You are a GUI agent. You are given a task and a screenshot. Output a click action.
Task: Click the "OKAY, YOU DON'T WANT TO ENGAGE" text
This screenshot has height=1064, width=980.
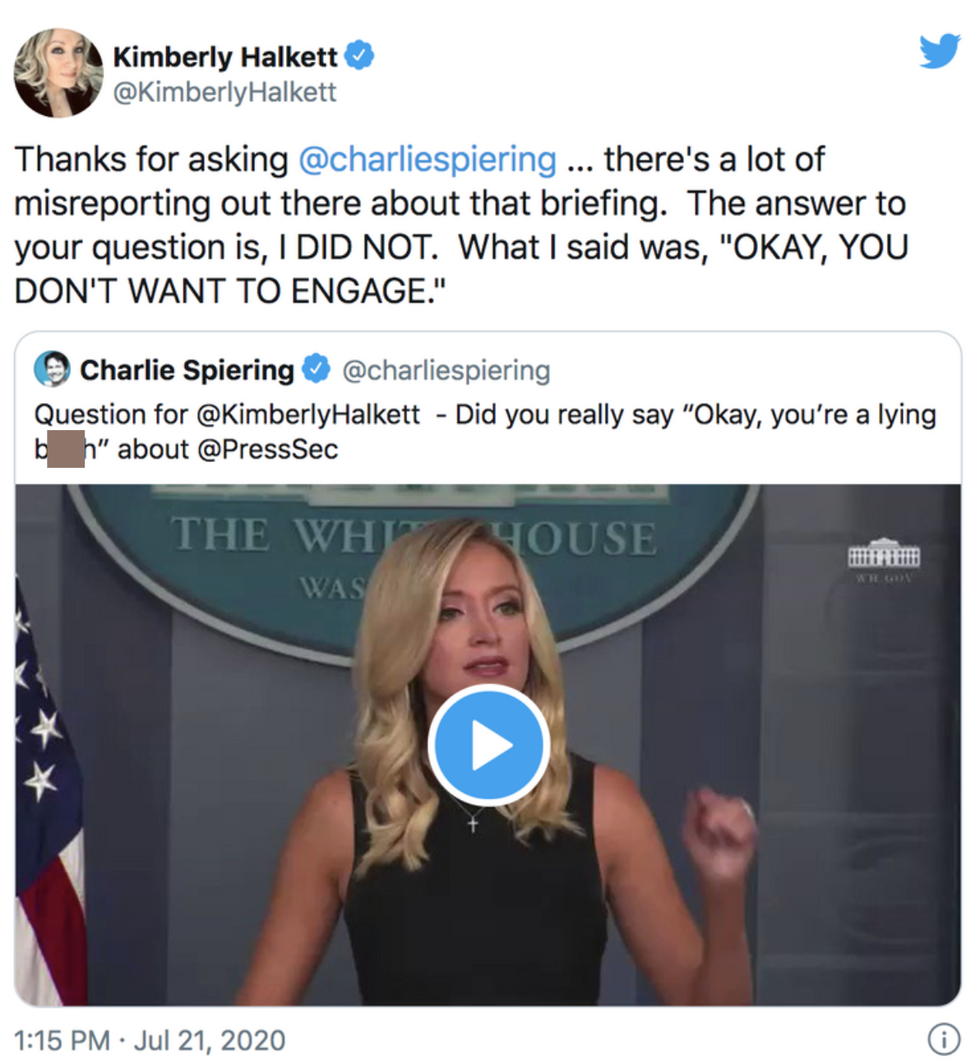pos(460,270)
